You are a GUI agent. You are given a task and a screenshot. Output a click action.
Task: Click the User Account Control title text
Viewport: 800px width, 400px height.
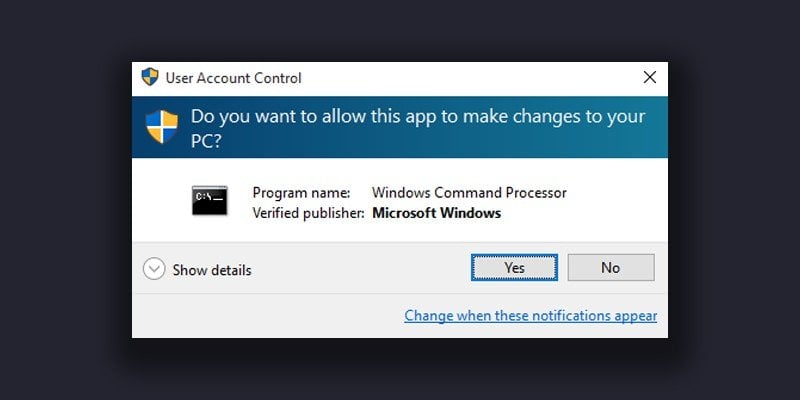pos(233,78)
